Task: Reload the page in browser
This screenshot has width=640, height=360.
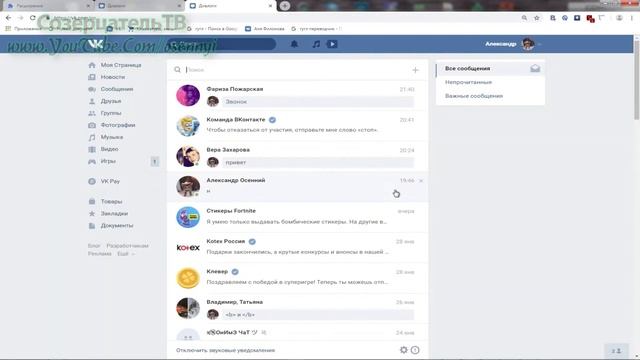Action: [x=33, y=18]
